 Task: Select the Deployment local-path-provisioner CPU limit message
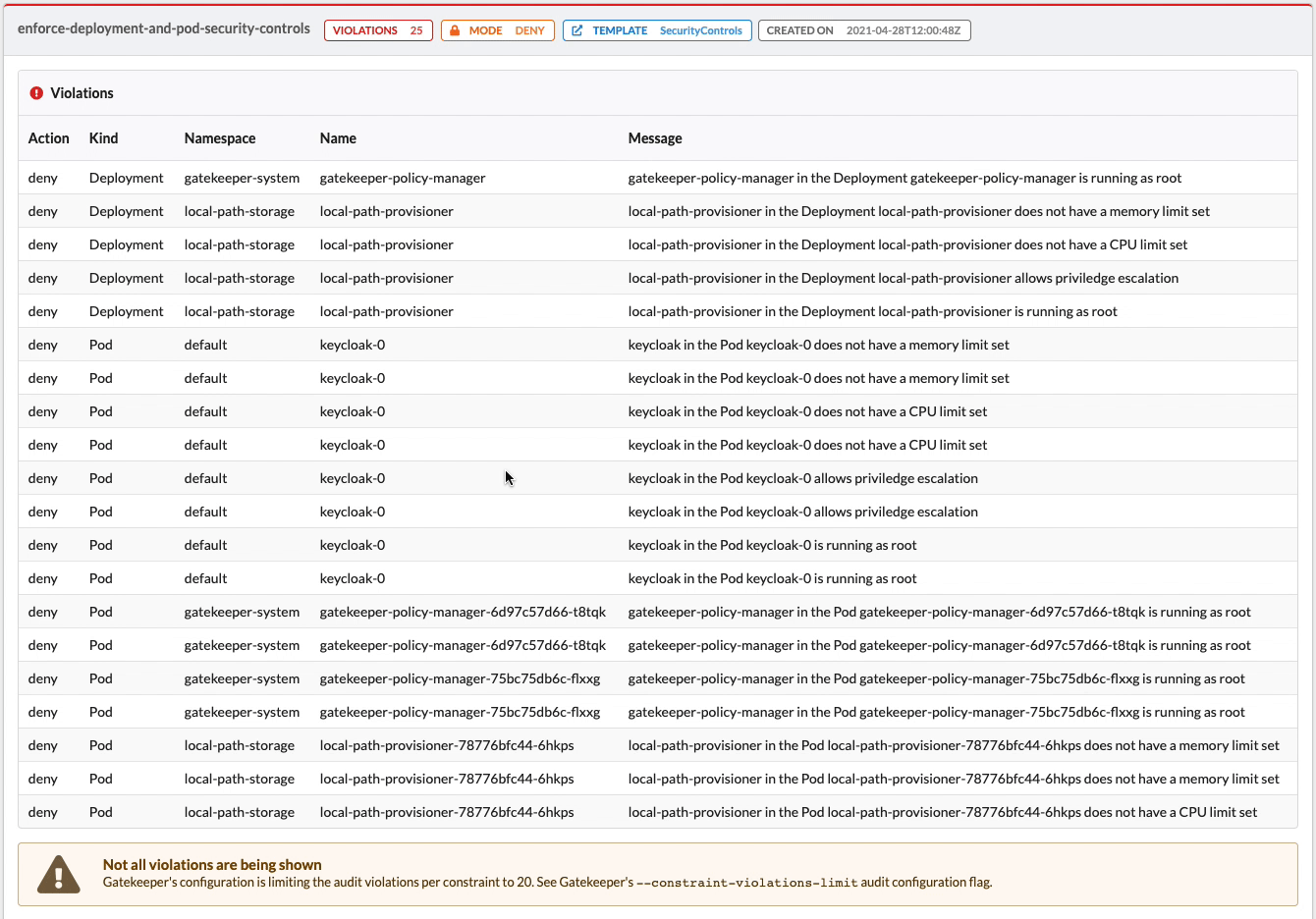coord(907,244)
